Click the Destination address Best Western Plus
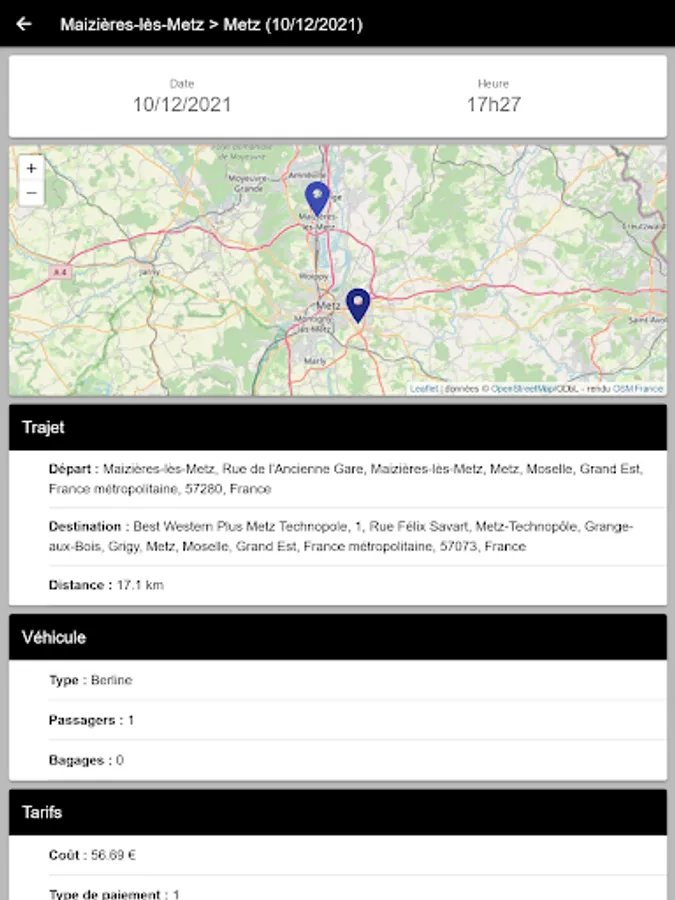Screen dimensions: 675x900 pos(341,536)
